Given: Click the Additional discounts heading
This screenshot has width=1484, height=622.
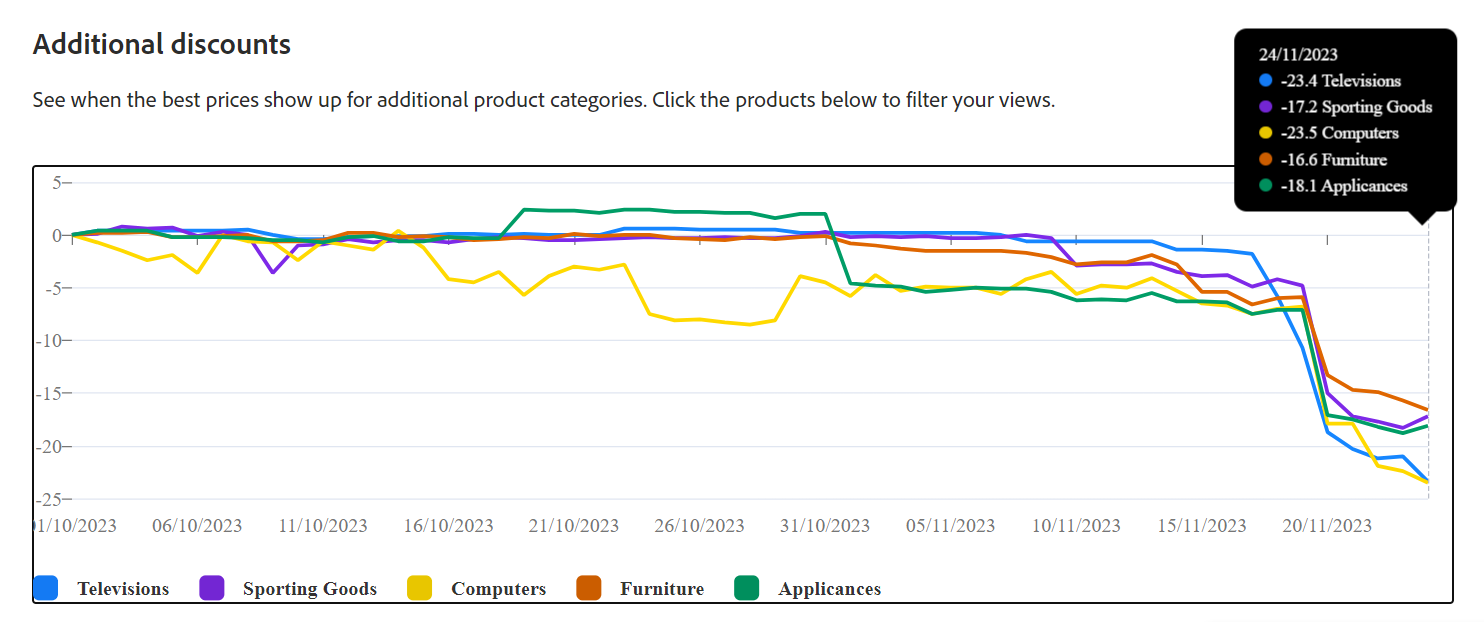Looking at the screenshot, I should [x=162, y=44].
